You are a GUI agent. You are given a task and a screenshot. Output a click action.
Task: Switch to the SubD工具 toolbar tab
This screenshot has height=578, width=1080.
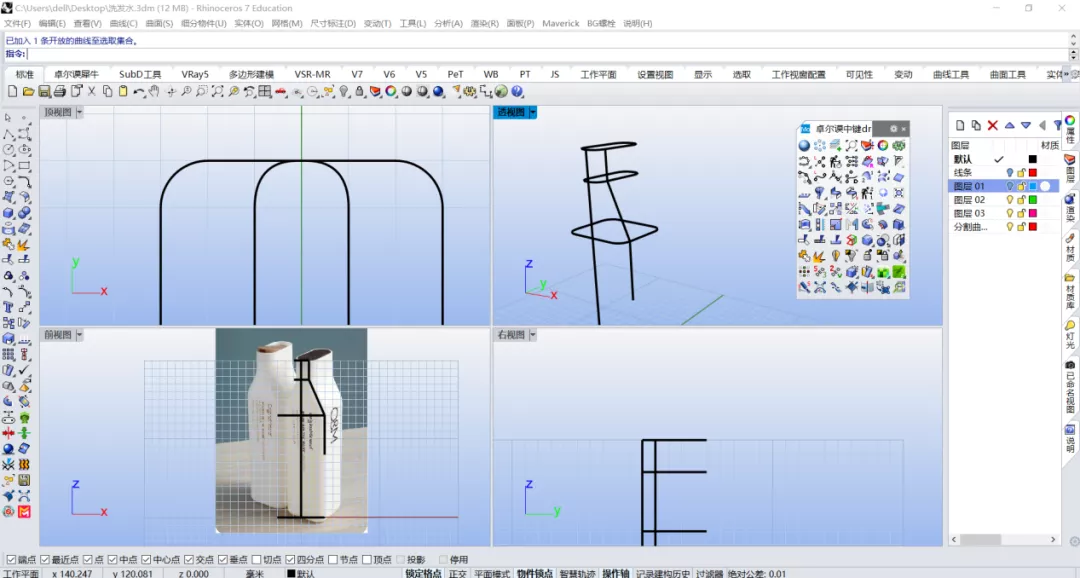(140, 74)
